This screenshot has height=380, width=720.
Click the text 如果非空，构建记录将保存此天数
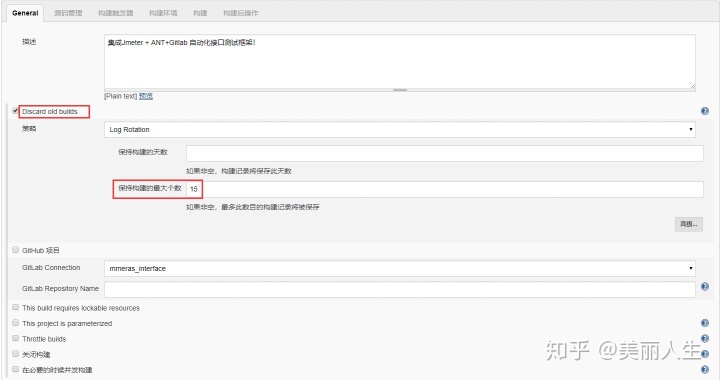(239, 171)
